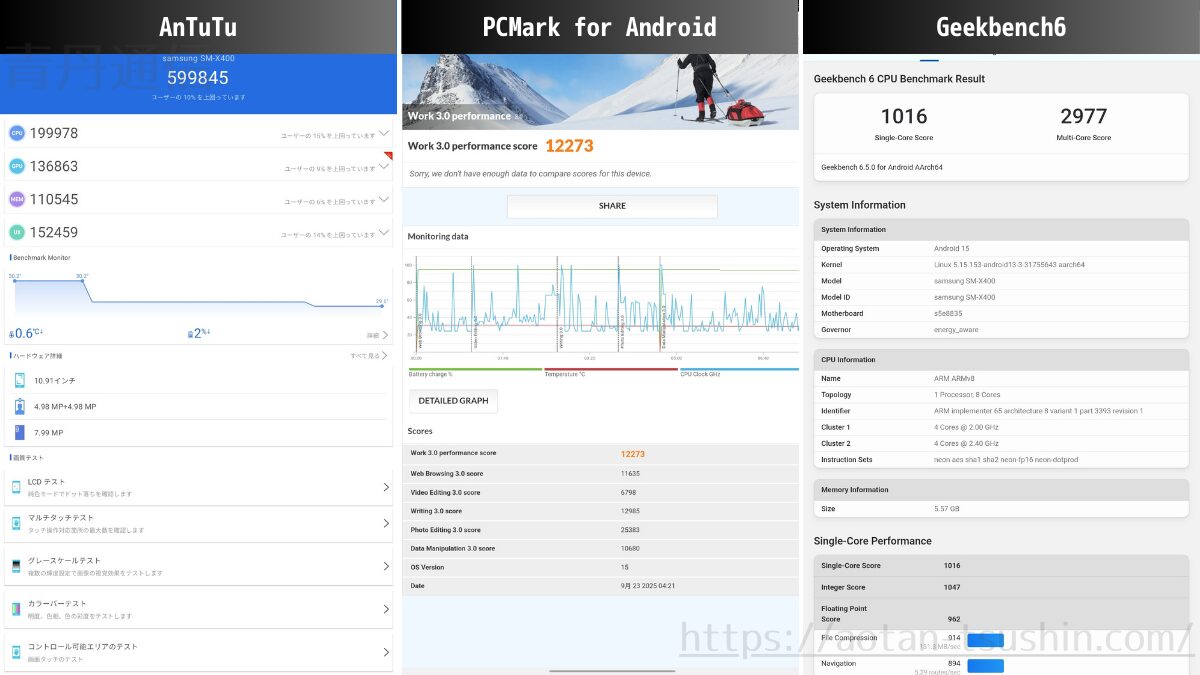This screenshot has width=1200, height=675.
Task: Click the 10.91 inch screen size icon
Action: tap(20, 380)
